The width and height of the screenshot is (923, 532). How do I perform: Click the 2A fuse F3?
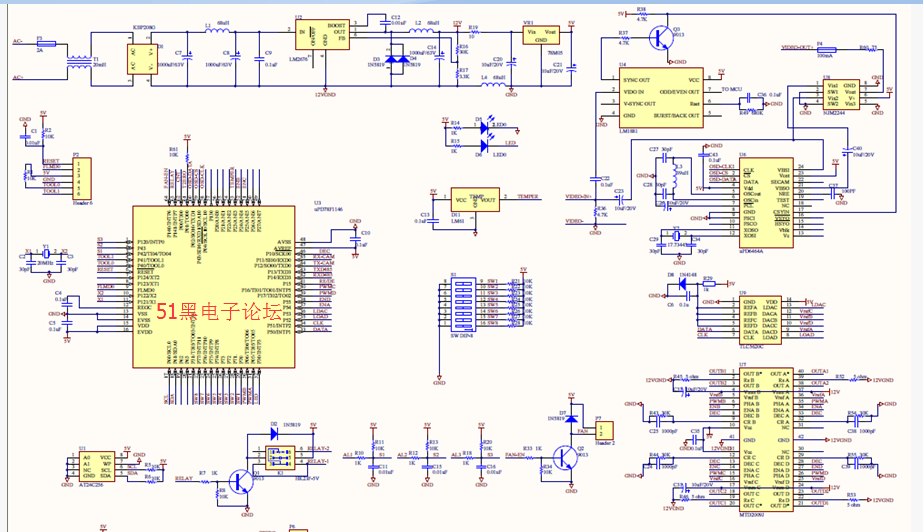tap(46, 43)
